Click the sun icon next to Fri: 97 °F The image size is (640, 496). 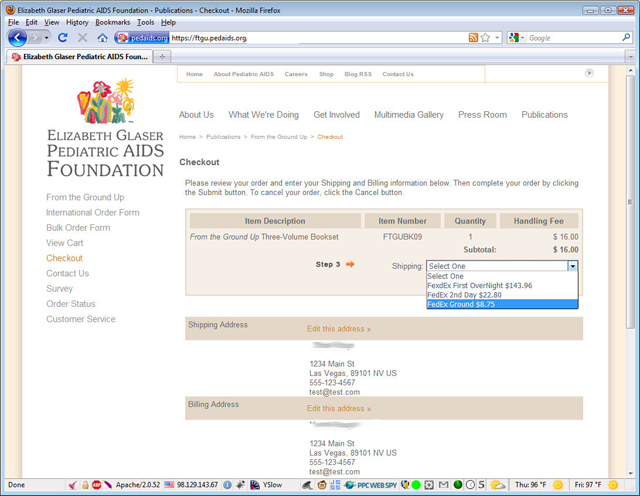[x=613, y=485]
